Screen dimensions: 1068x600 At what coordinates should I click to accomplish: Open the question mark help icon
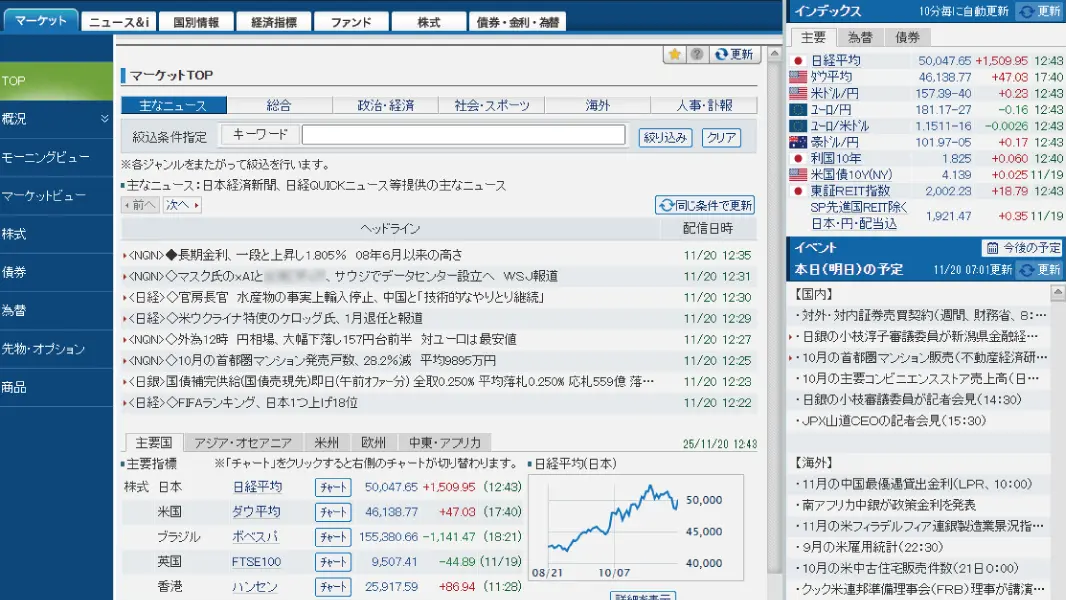coord(696,54)
